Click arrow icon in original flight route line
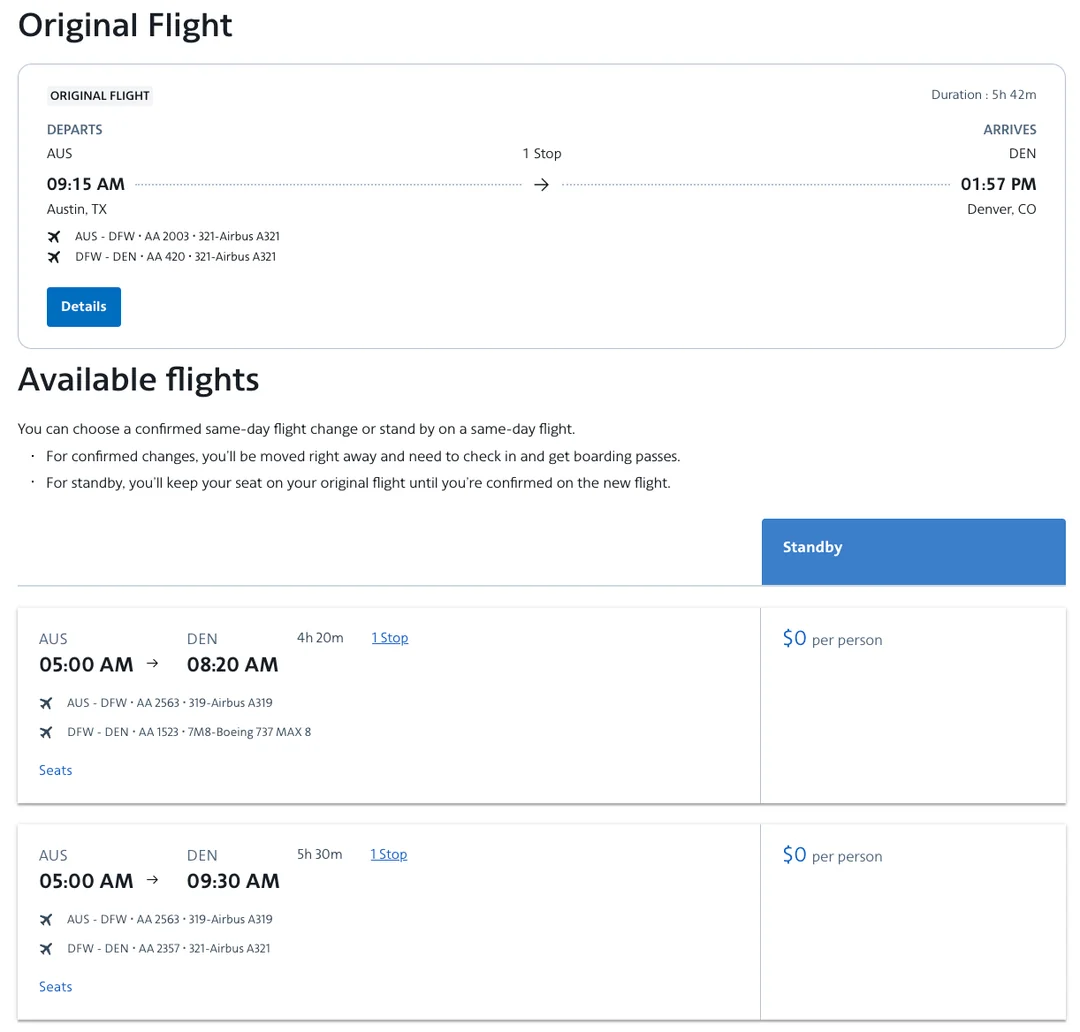Image resolution: width=1080 pixels, height=1032 pixels. 541,185
